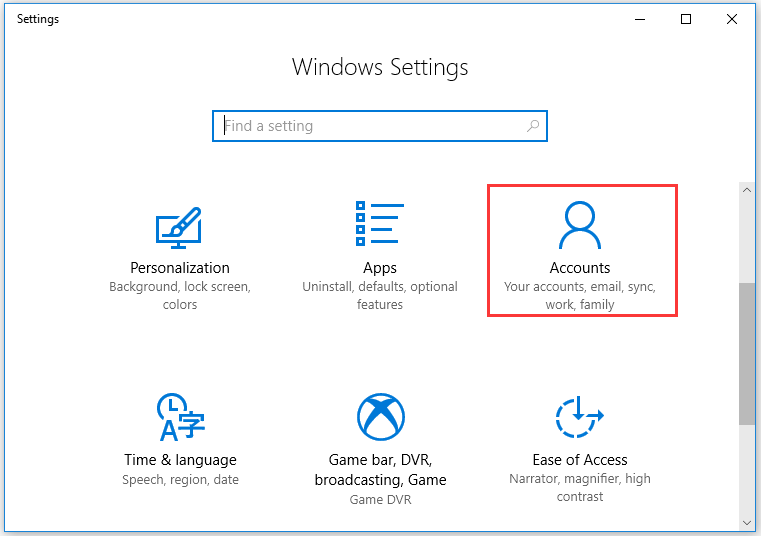Close the Settings window
Image resolution: width=761 pixels, height=536 pixels.
[x=732, y=19]
